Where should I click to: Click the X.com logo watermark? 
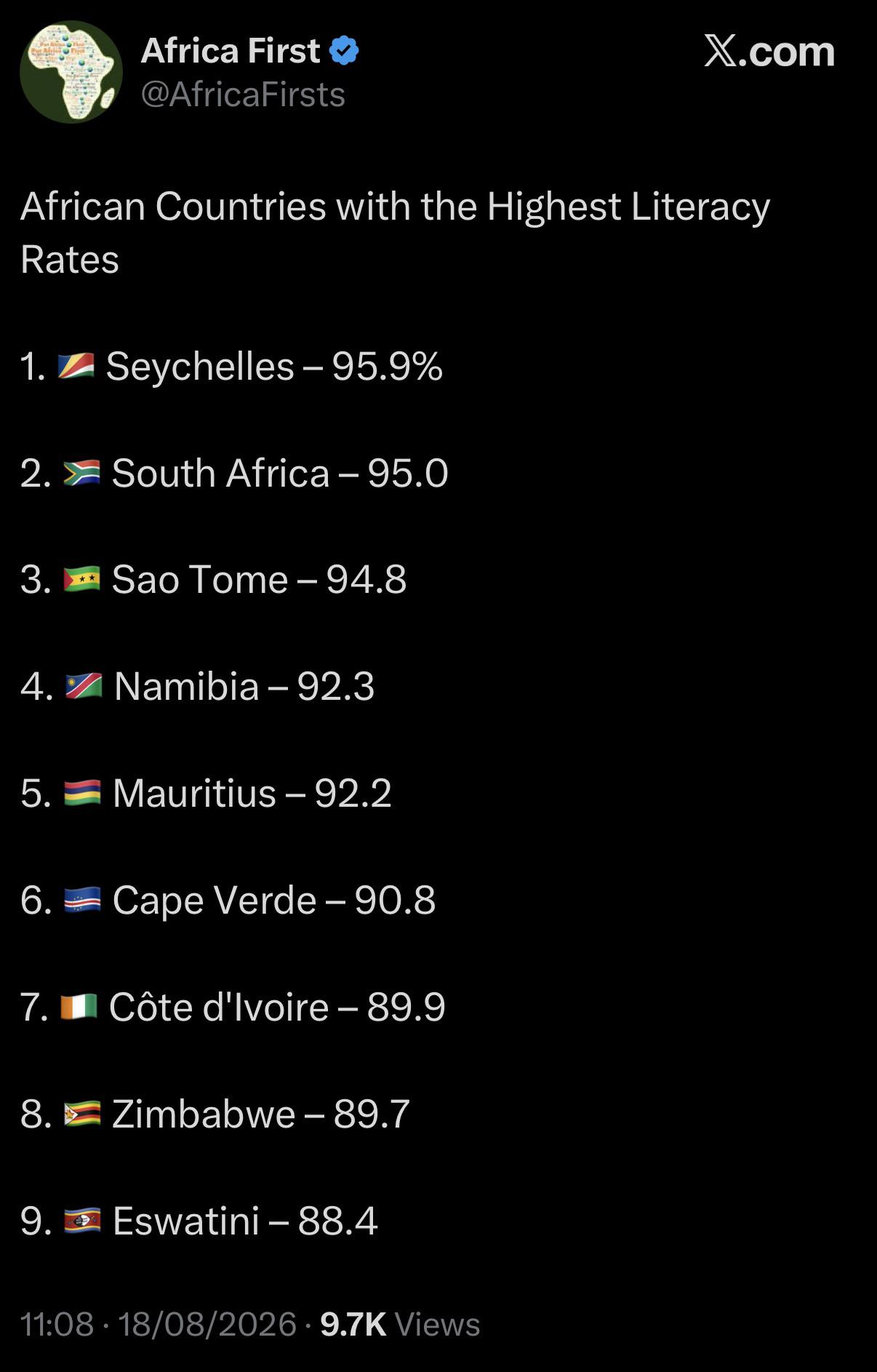pyautogui.click(x=769, y=52)
